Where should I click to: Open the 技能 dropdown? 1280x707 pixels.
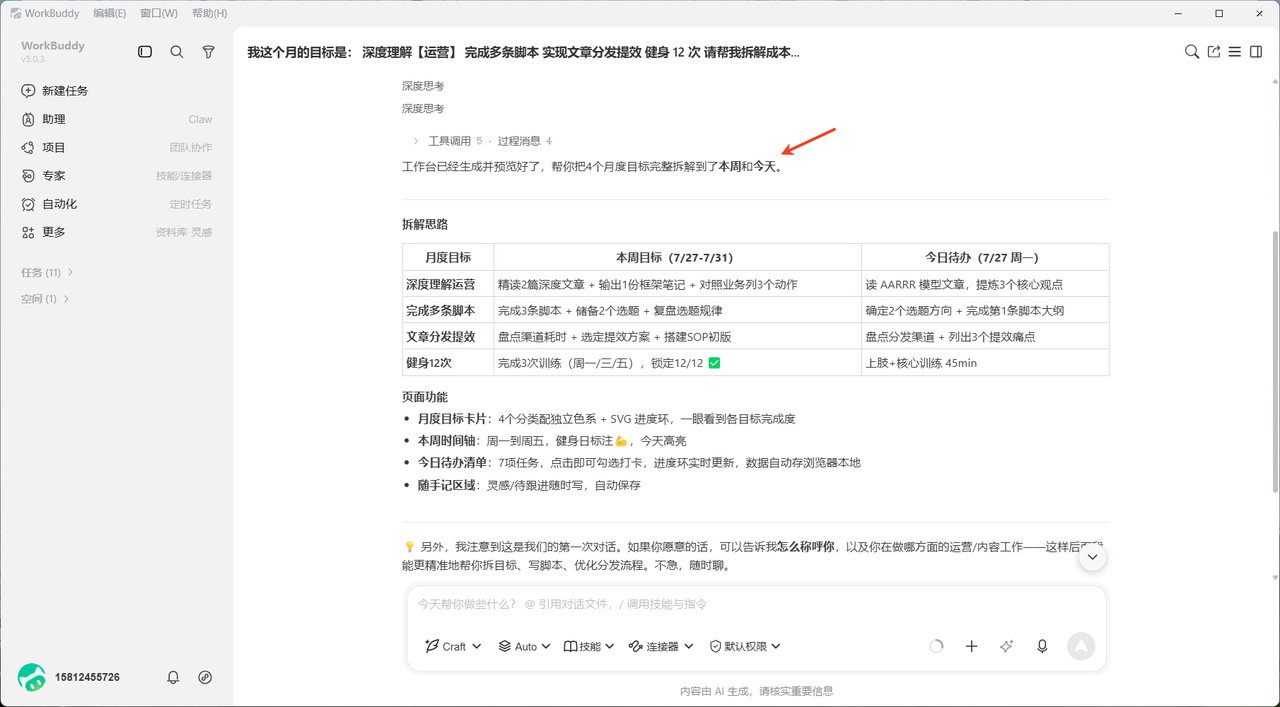(x=589, y=646)
